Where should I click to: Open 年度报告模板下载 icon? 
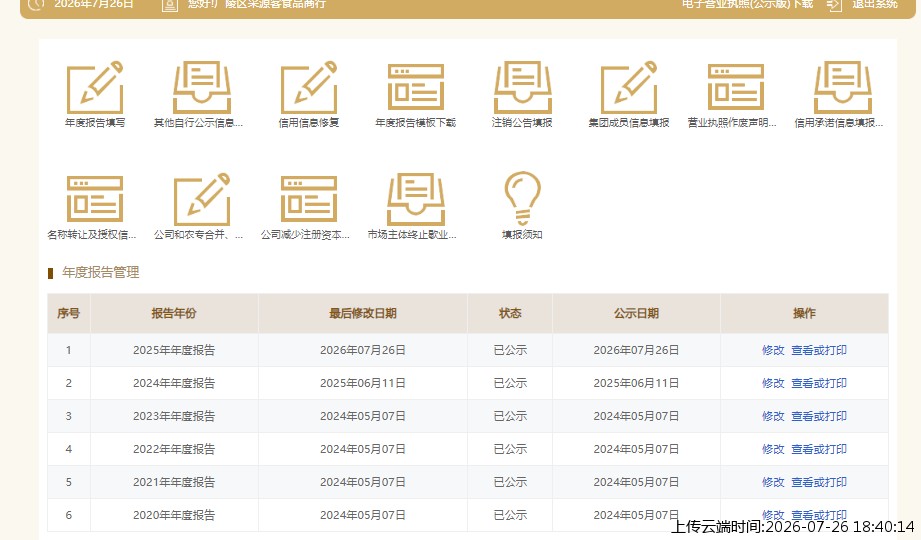tap(415, 87)
